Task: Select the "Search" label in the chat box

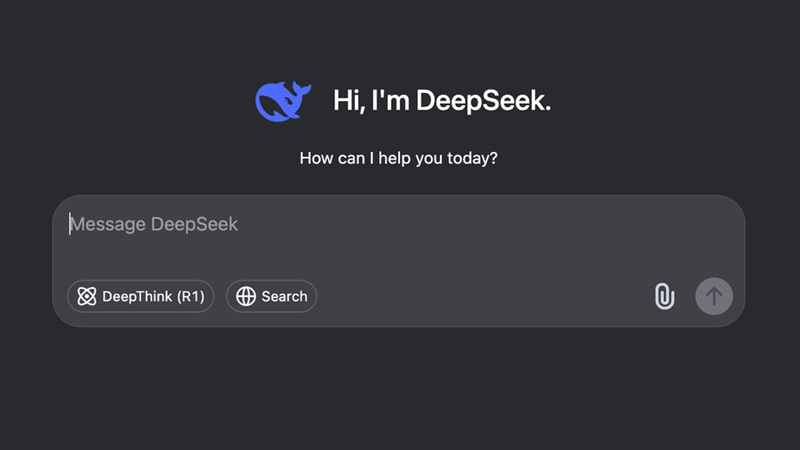Action: [284, 296]
